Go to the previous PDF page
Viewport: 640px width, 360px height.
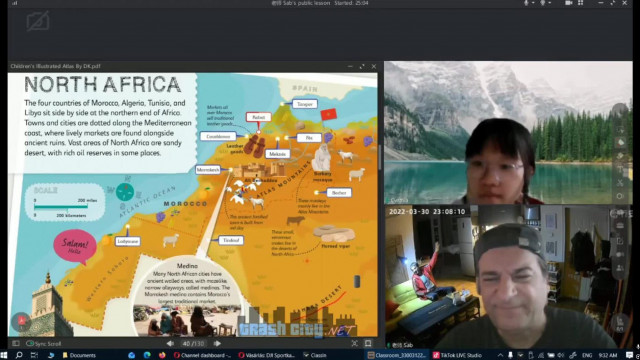click(170, 344)
